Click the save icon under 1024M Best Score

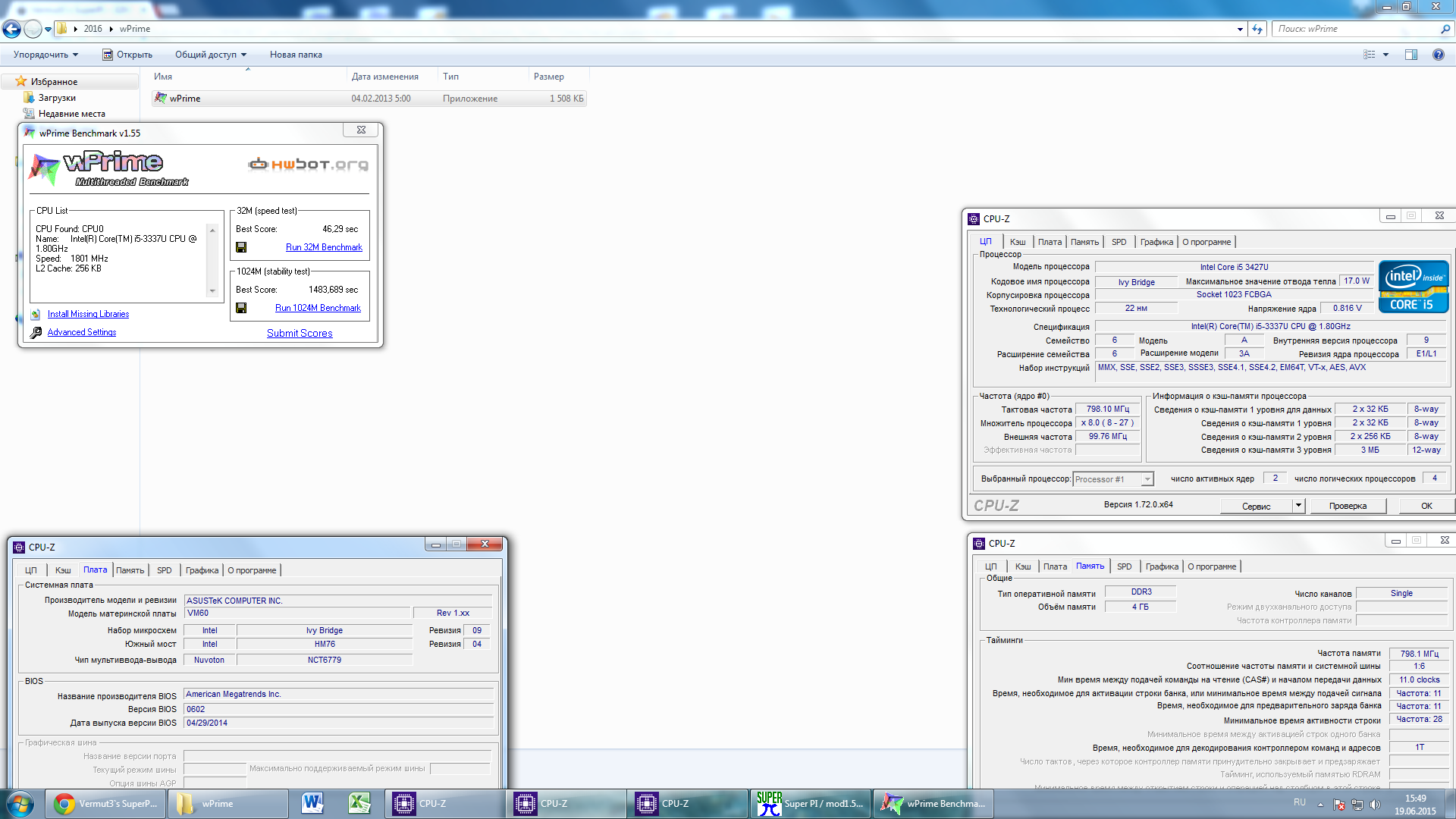(x=241, y=308)
